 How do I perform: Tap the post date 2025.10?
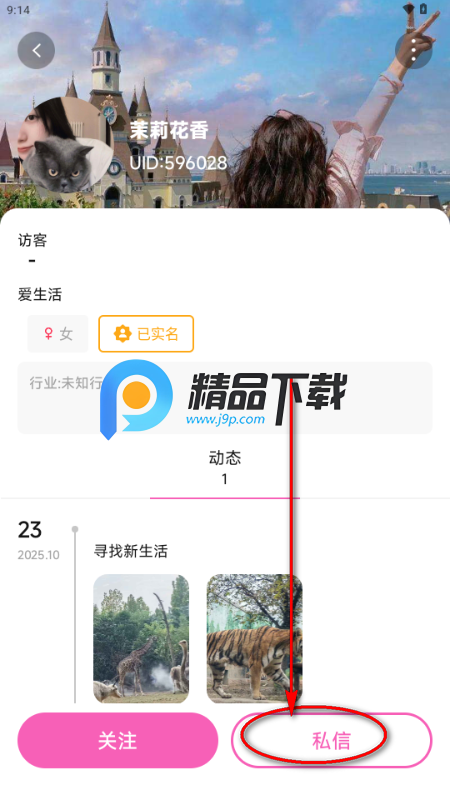pos(39,555)
